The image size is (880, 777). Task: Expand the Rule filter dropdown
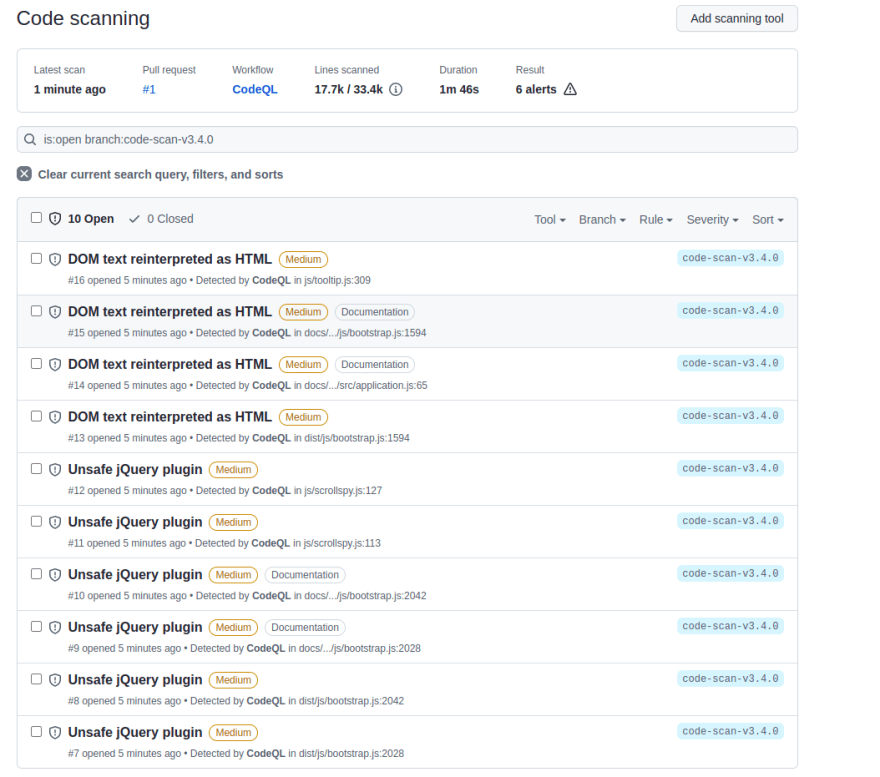pyautogui.click(x=656, y=220)
